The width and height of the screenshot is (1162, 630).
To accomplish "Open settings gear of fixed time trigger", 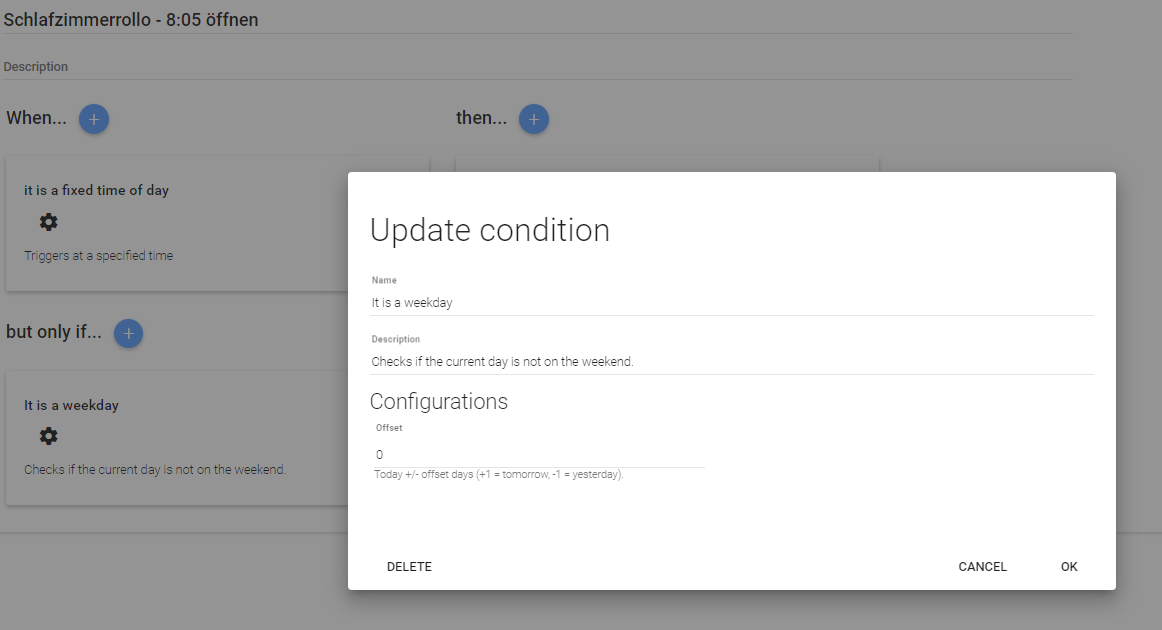I will [48, 222].
